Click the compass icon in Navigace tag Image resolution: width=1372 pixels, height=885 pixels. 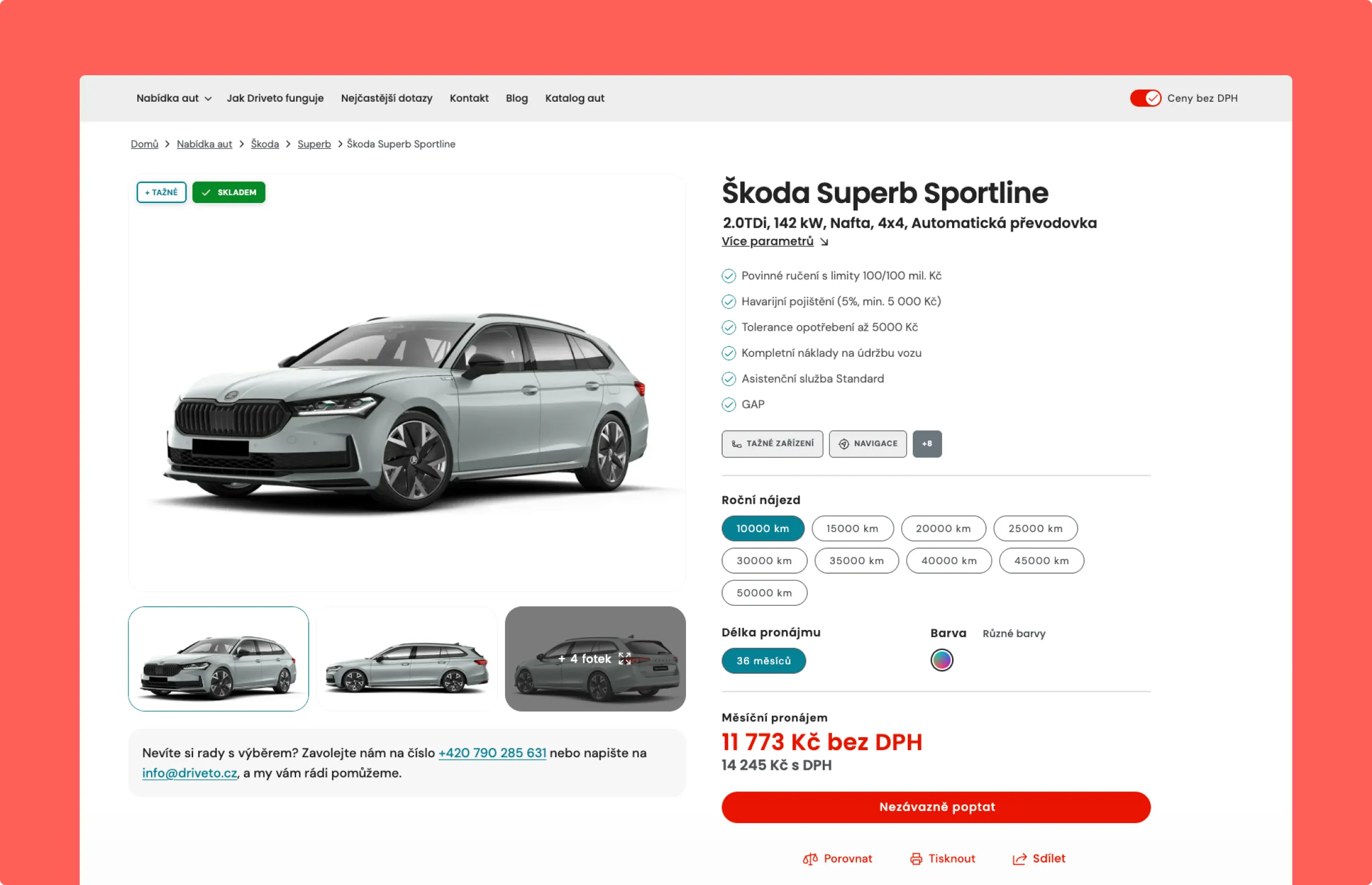[x=844, y=444]
